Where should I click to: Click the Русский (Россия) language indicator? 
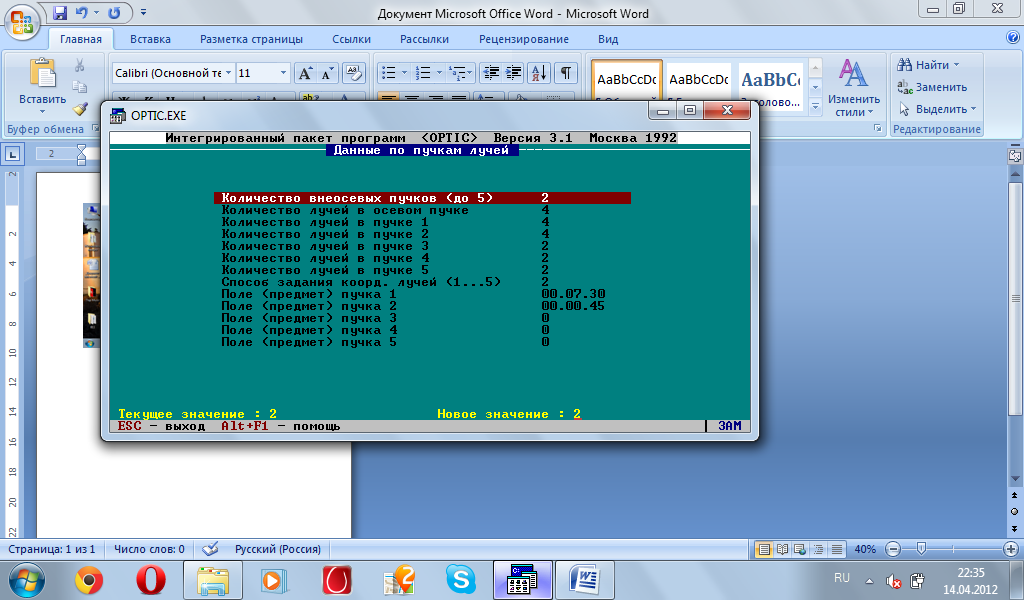(x=278, y=549)
